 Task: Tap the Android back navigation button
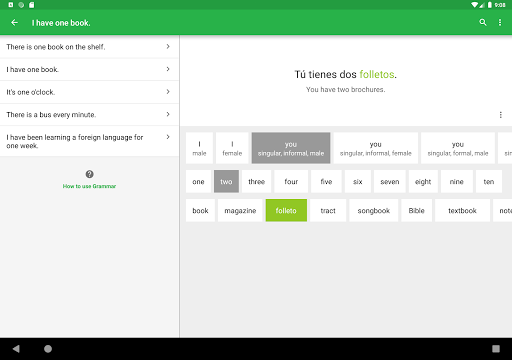[x=16, y=349]
